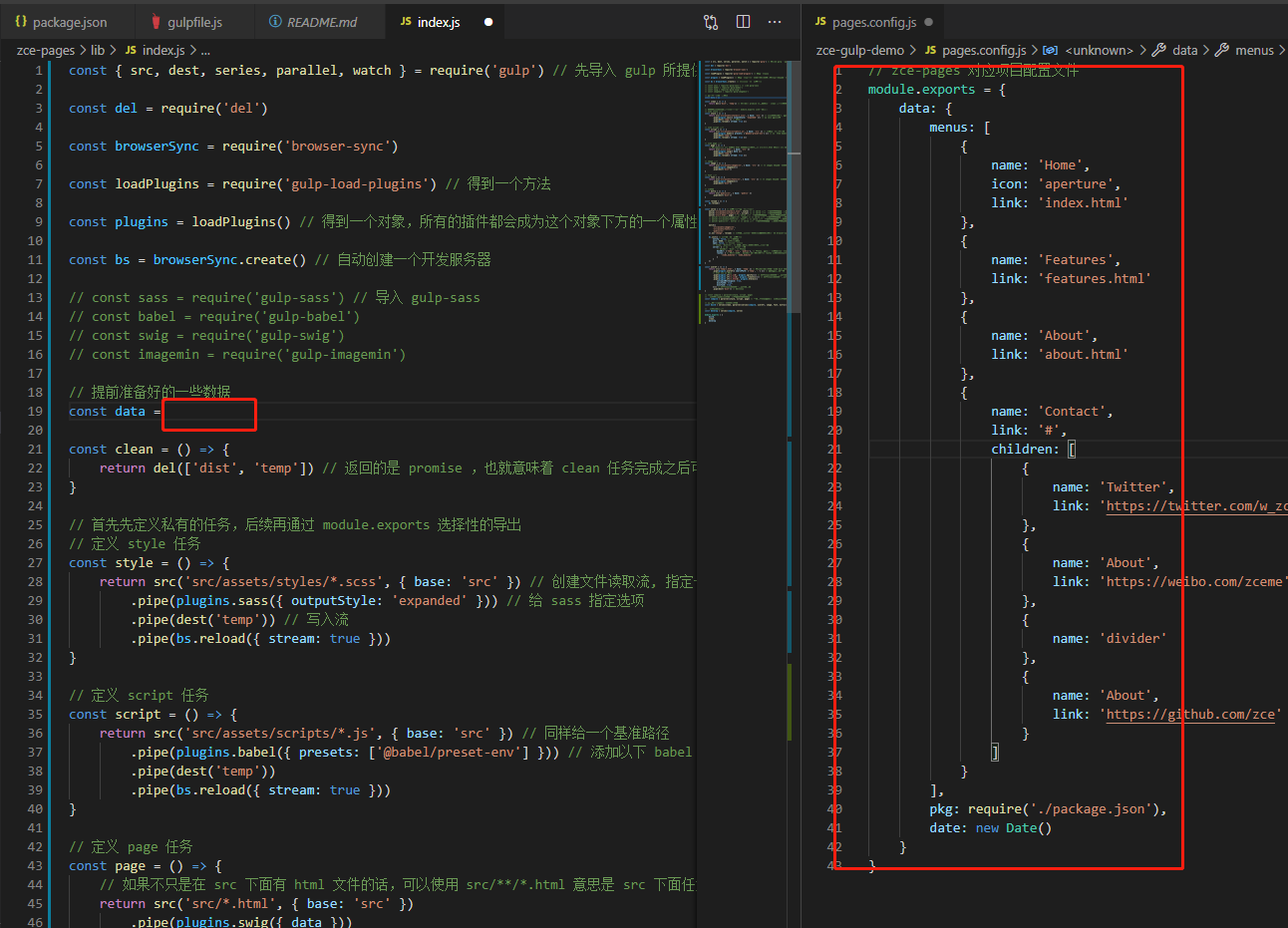Viewport: 1288px width, 928px height.
Task: Click the weibo.com/zceme link text
Action: coord(1195,582)
